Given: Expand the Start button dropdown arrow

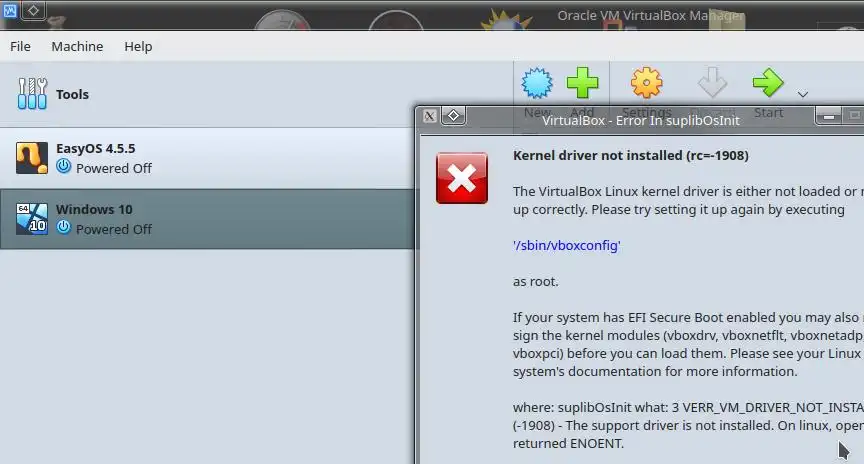Looking at the screenshot, I should (803, 94).
